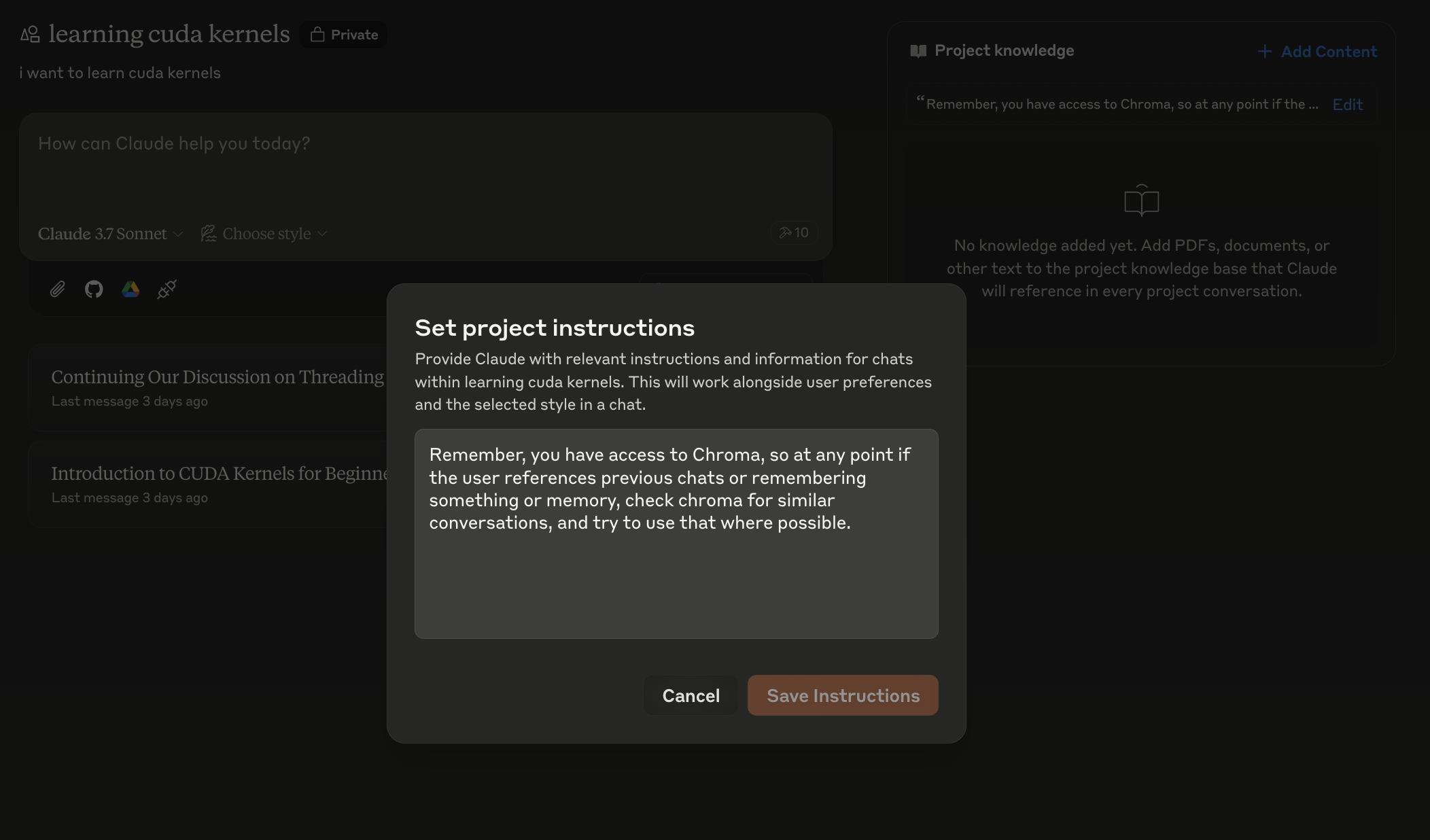
Task: Click the Add Content link
Action: tap(1328, 52)
